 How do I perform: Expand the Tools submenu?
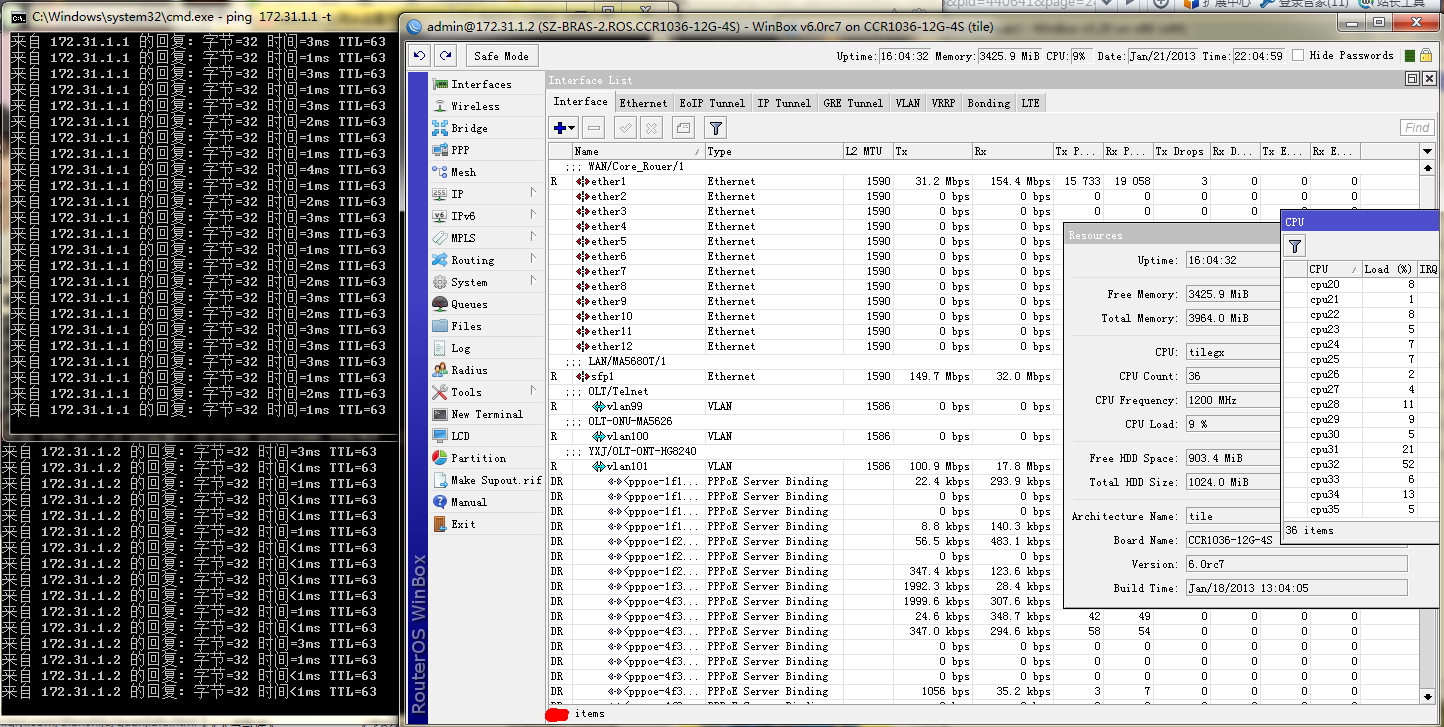click(x=487, y=392)
